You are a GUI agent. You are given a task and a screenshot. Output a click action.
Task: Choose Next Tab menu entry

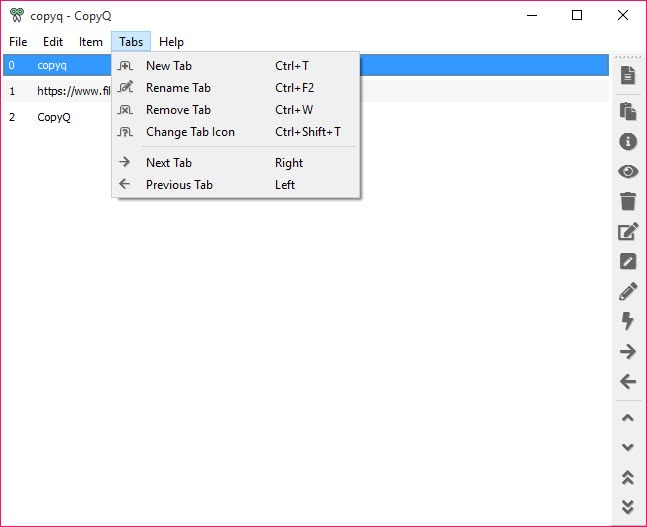[x=236, y=163]
